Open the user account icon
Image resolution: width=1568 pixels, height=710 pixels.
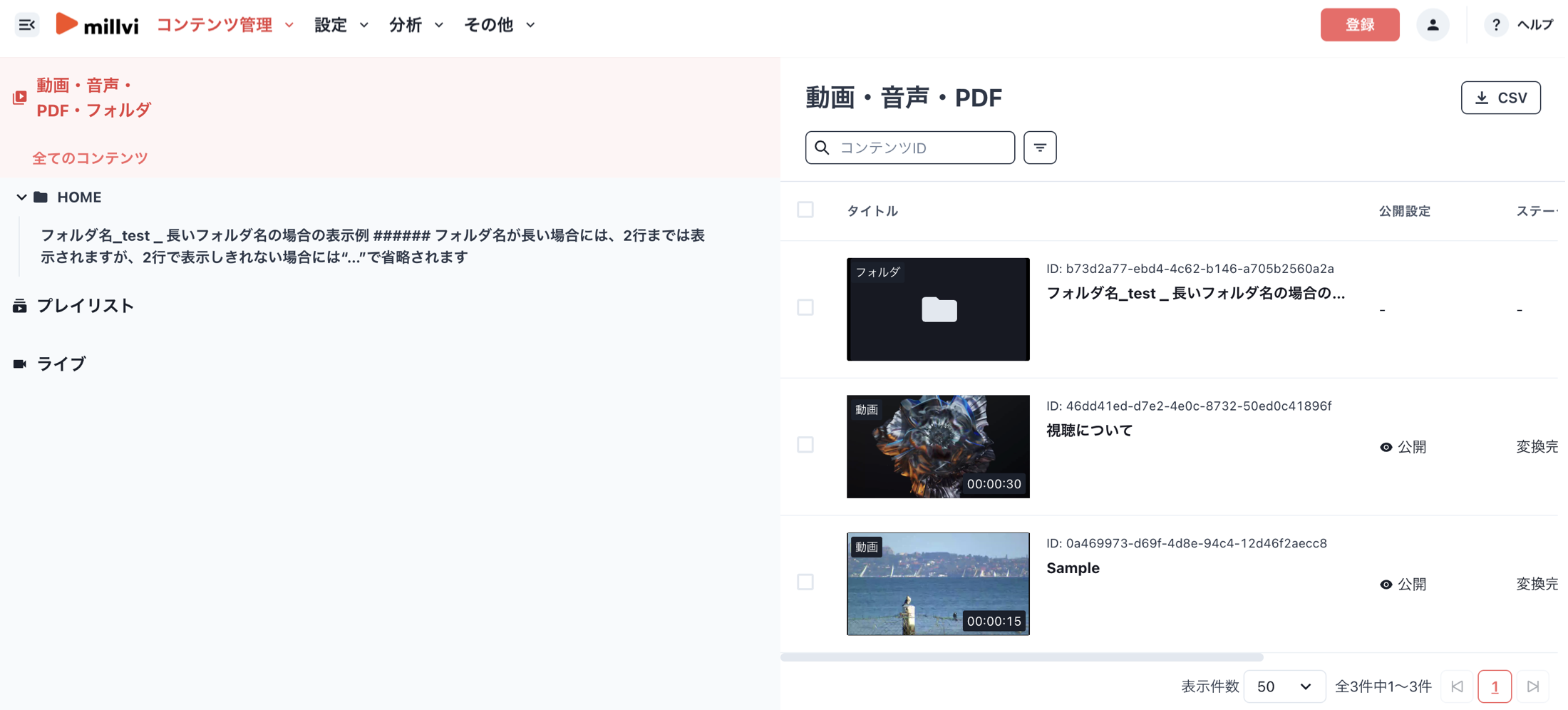tap(1433, 25)
